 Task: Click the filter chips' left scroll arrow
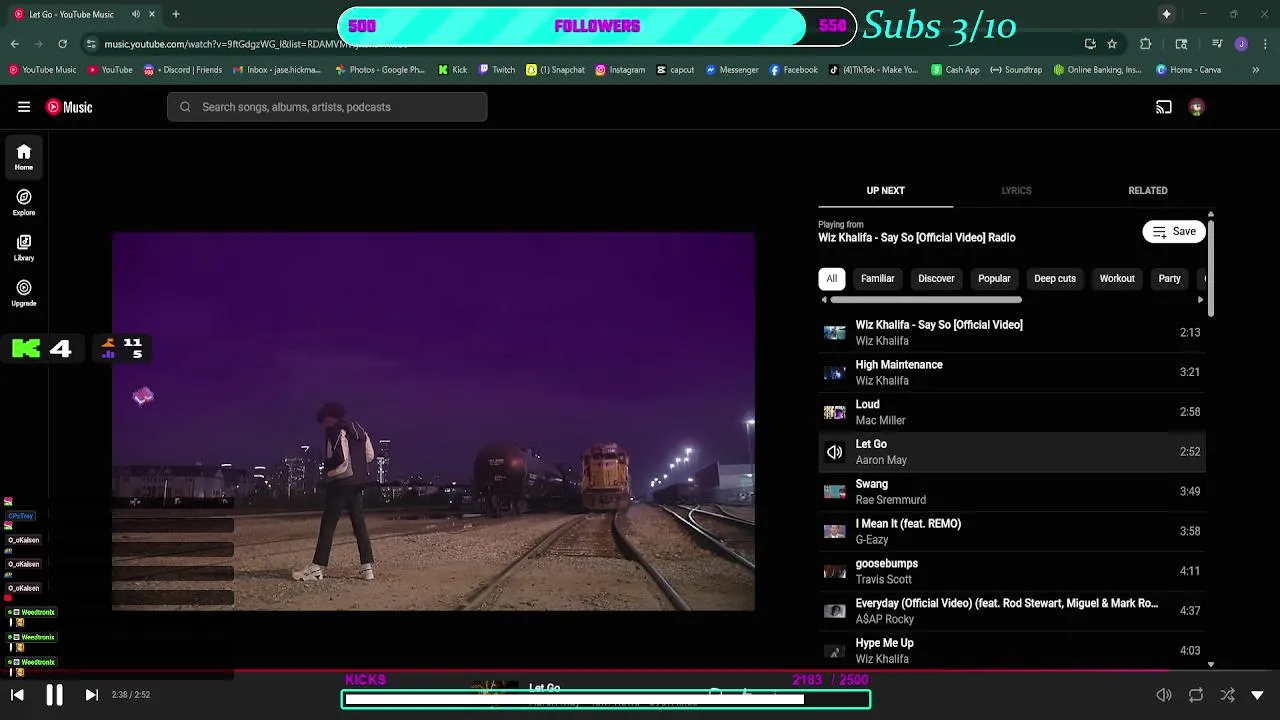(824, 299)
